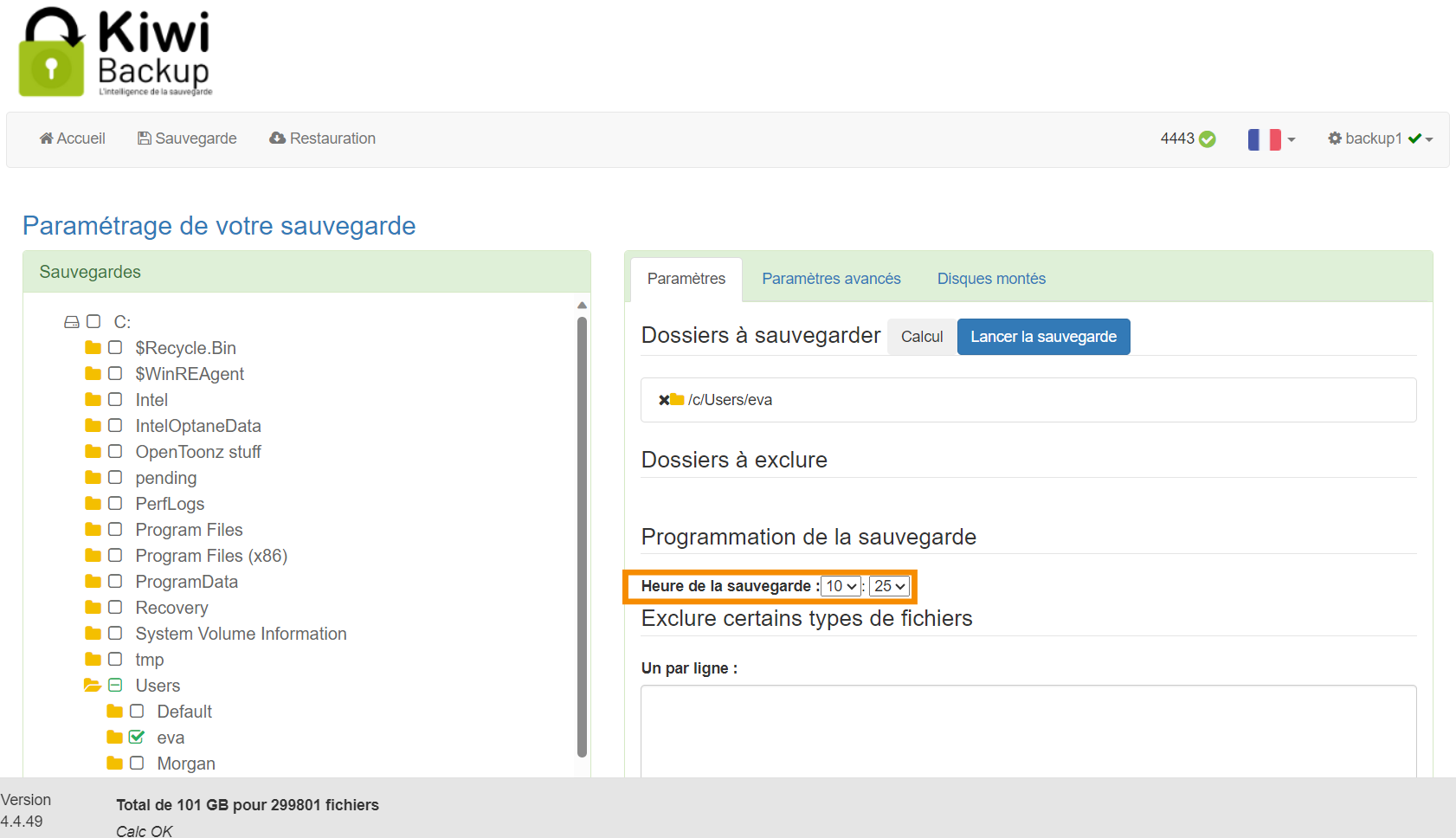
Task: Open the Sauvegarde menu item
Action: 187,139
